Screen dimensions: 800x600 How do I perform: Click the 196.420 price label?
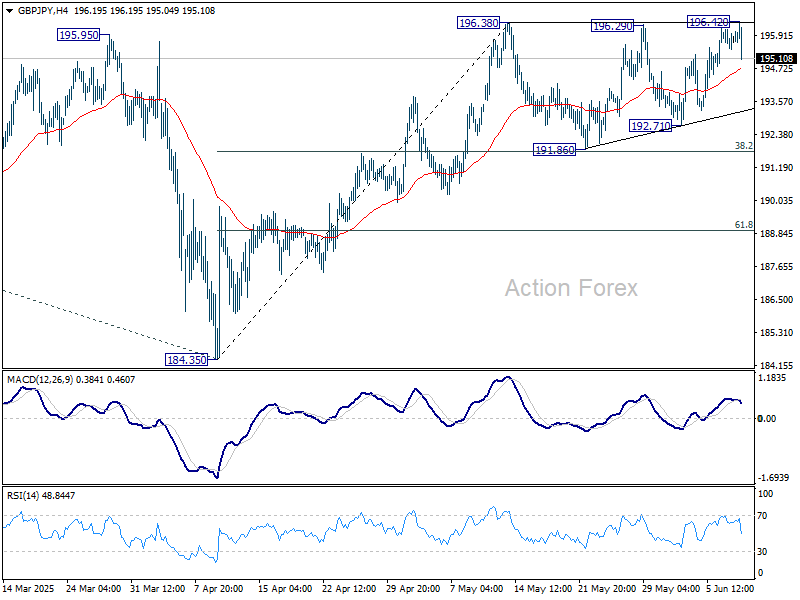709,22
